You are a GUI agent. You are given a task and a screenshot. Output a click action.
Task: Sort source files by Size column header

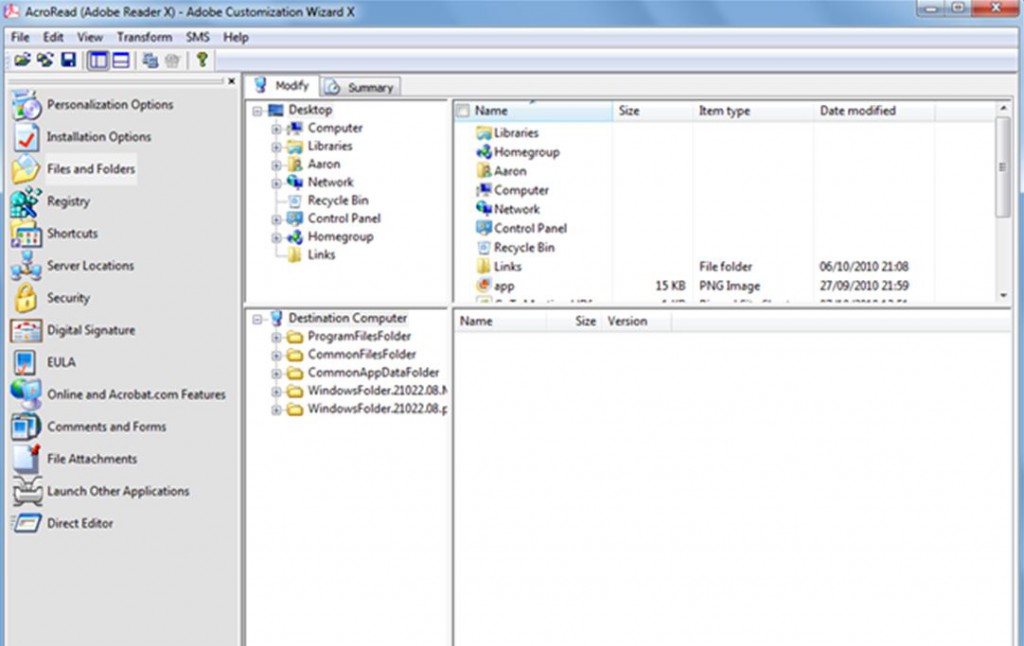(652, 111)
